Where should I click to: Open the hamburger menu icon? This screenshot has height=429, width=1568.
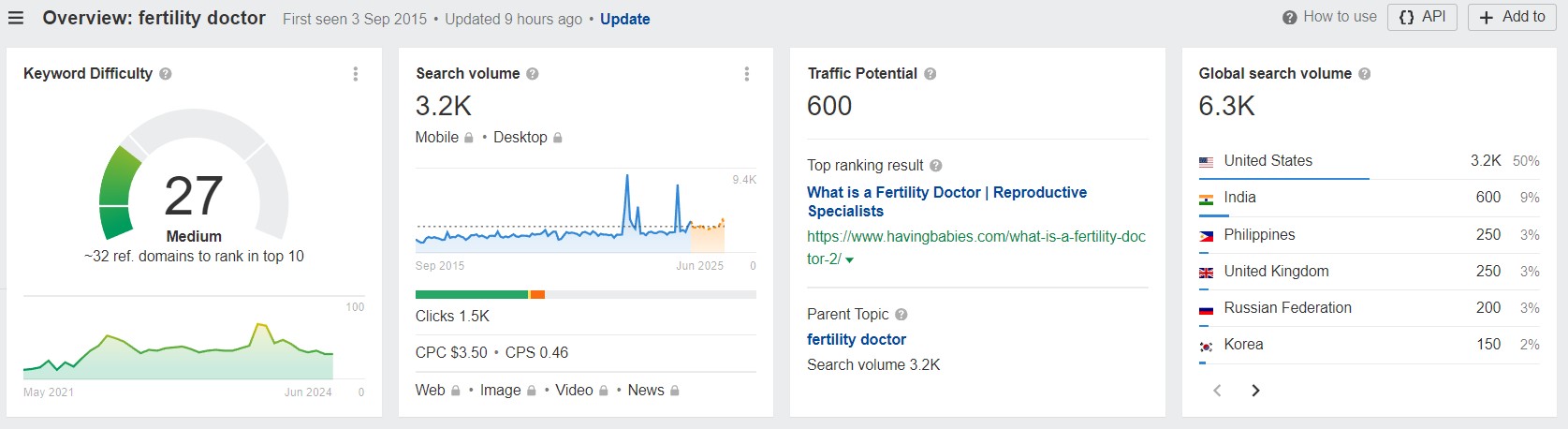[16, 18]
